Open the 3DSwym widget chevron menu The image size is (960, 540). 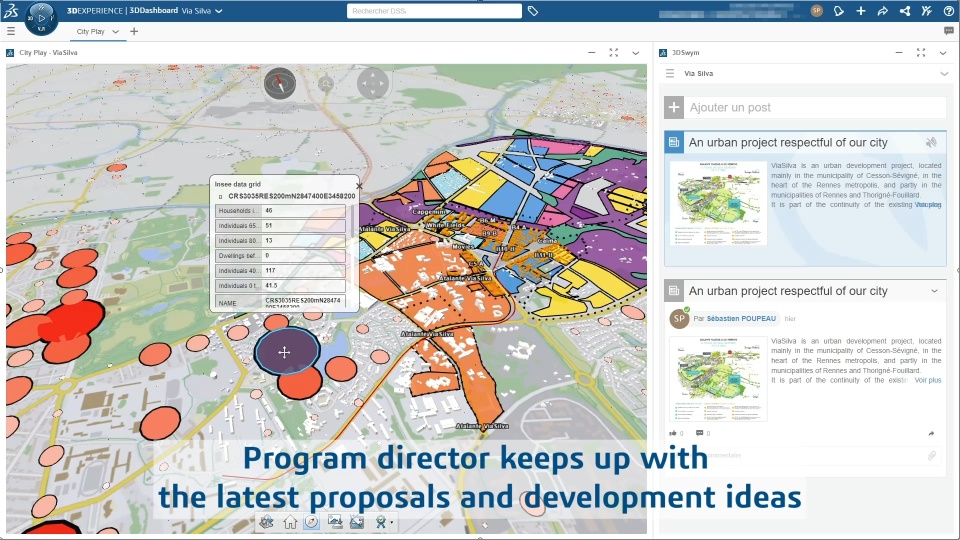[x=943, y=53]
